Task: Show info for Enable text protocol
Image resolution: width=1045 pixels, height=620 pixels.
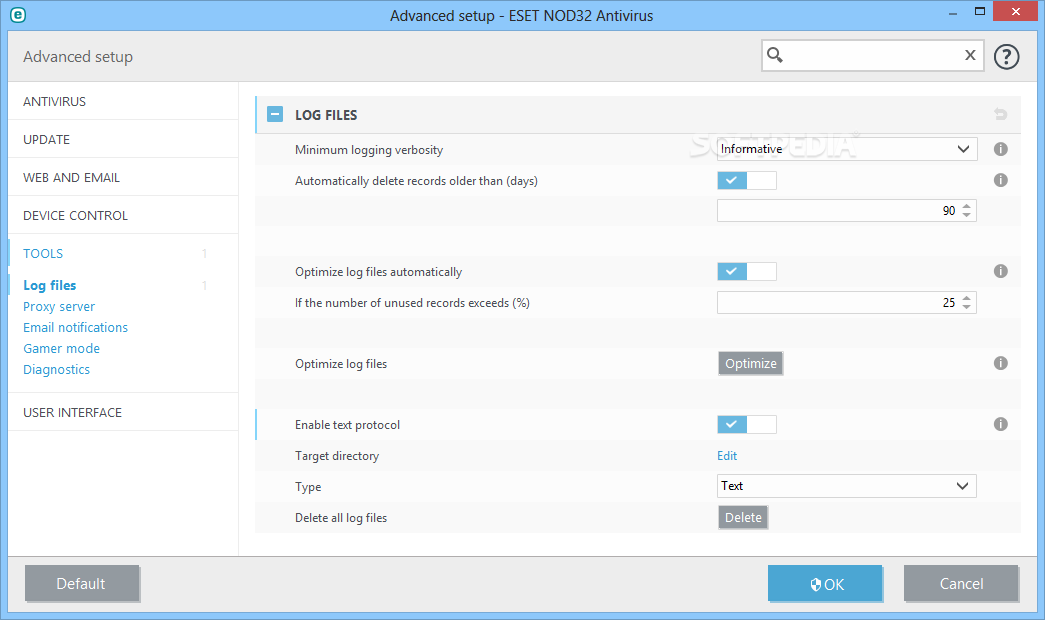Action: pyautogui.click(x=1000, y=424)
